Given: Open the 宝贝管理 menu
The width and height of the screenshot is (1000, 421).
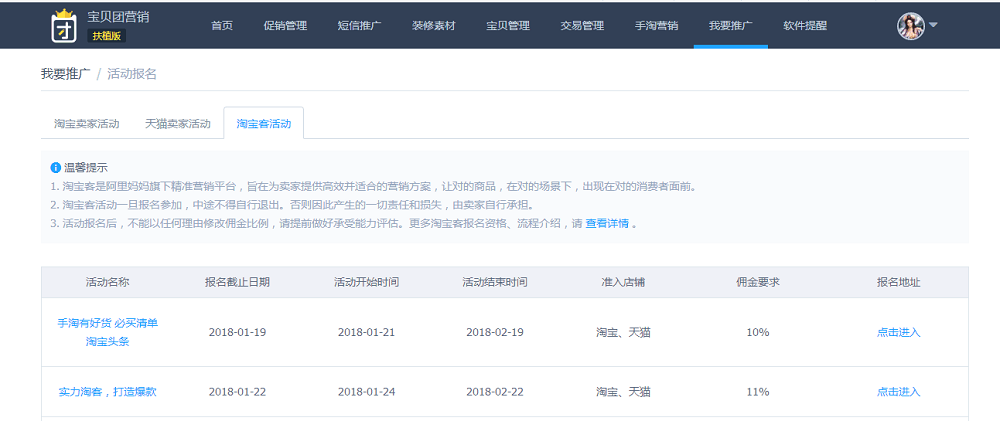Looking at the screenshot, I should [x=508, y=26].
